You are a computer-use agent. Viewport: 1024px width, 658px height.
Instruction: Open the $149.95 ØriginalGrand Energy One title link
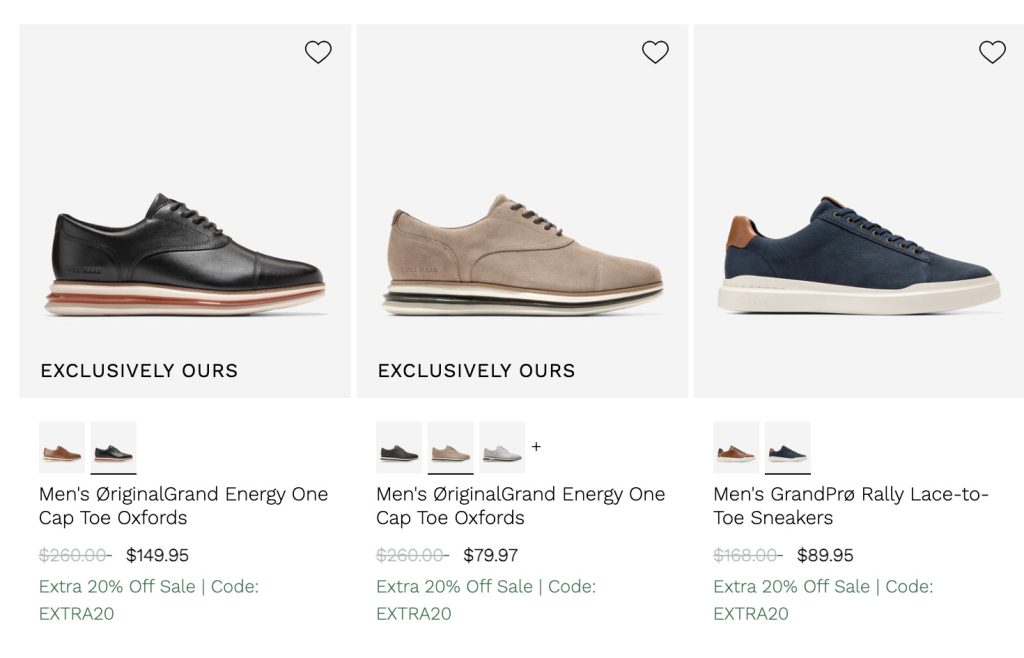pyautogui.click(x=183, y=505)
